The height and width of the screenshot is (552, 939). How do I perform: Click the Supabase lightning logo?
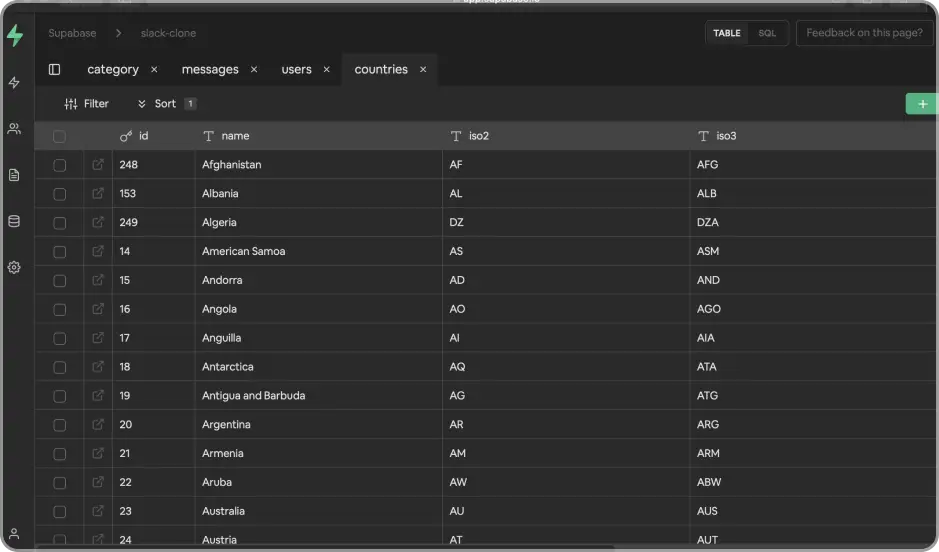tap(15, 35)
